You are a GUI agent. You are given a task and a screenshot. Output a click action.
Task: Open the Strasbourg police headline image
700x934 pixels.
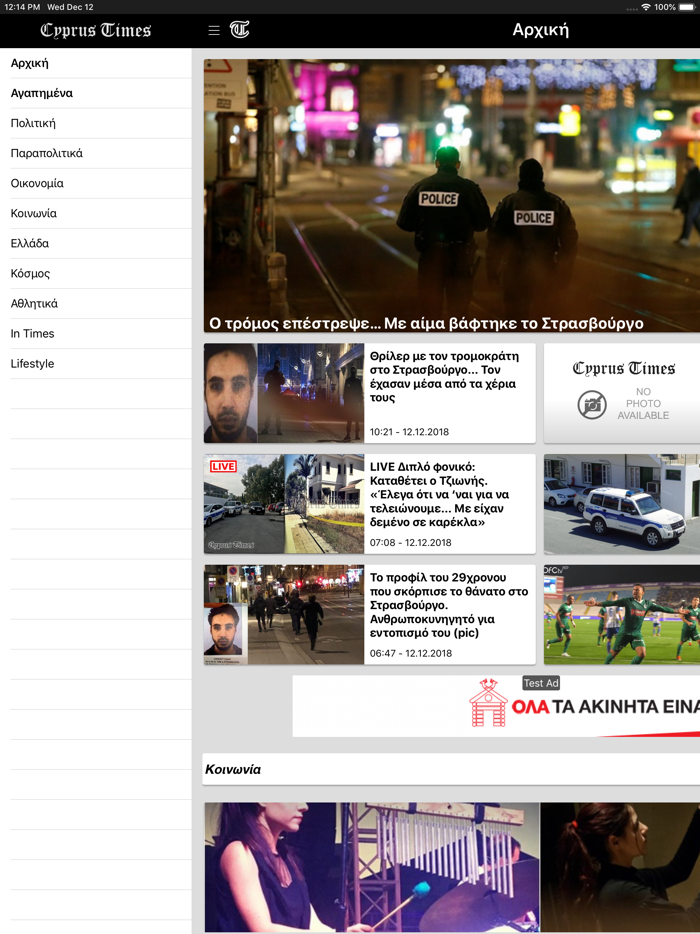click(x=452, y=195)
